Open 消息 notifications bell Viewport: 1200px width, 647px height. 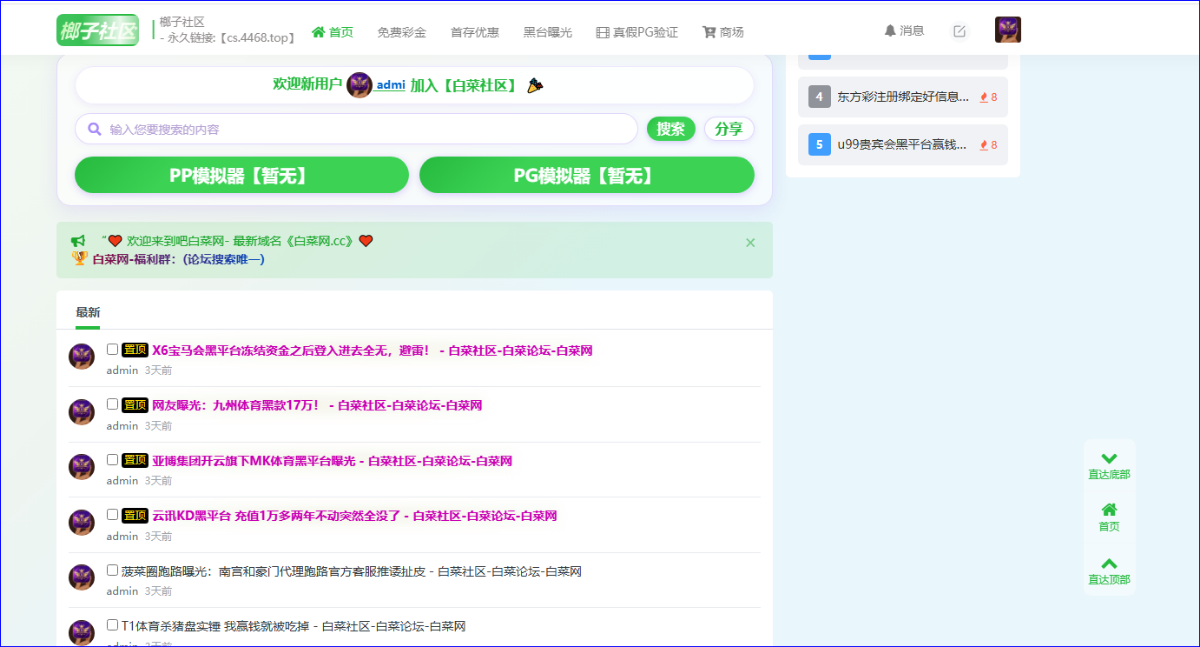click(904, 31)
